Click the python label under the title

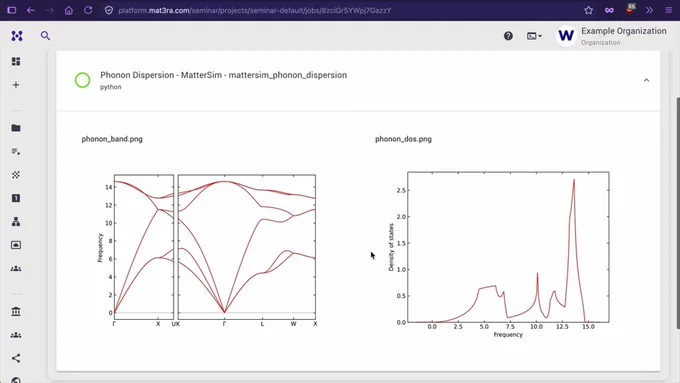111,87
